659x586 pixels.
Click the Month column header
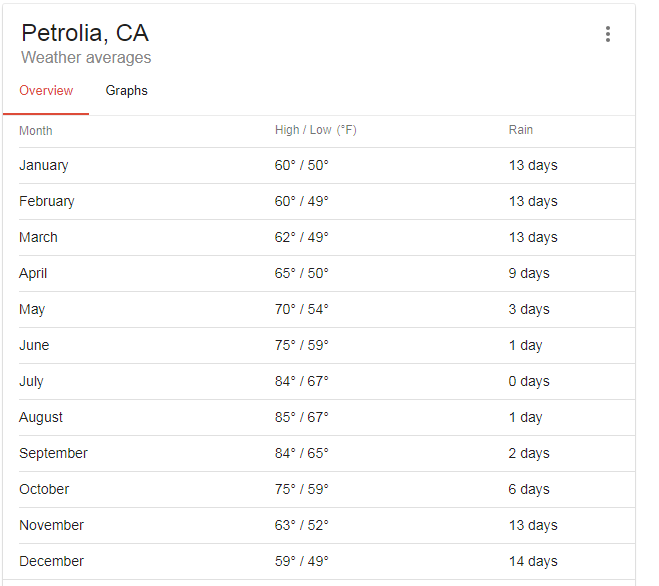pyautogui.click(x=36, y=131)
